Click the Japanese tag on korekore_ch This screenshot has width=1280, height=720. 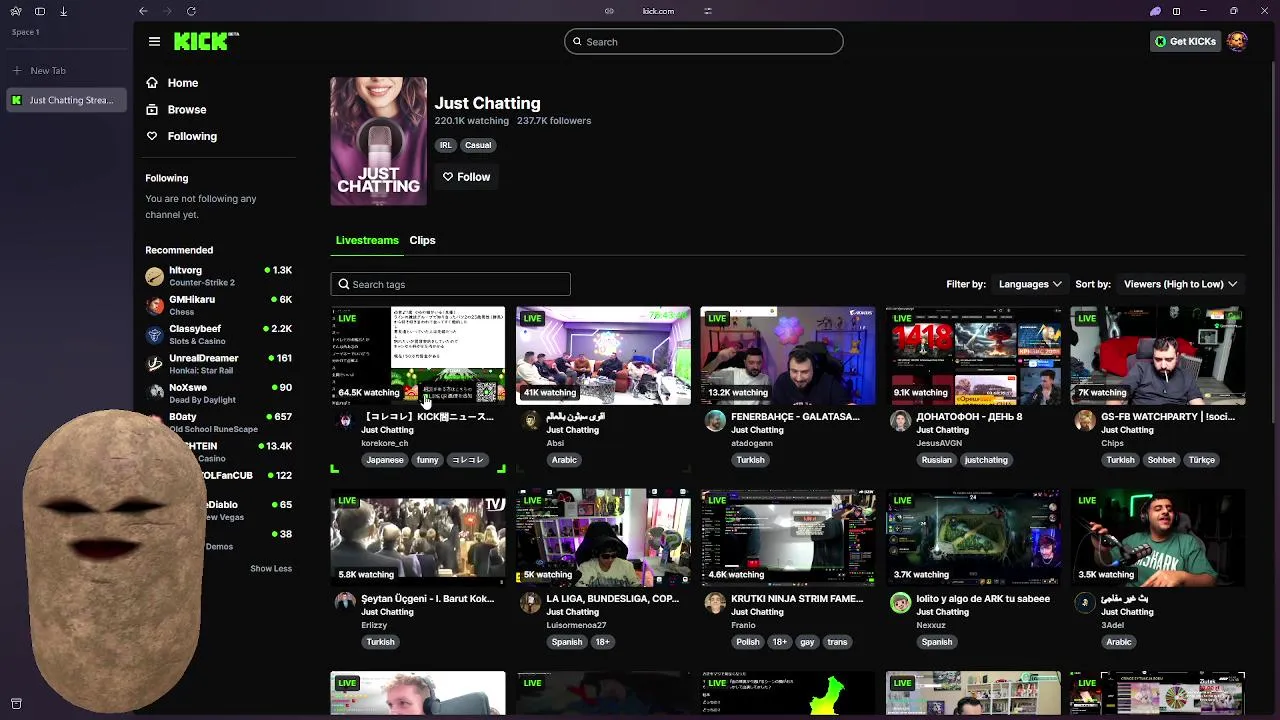pos(385,460)
